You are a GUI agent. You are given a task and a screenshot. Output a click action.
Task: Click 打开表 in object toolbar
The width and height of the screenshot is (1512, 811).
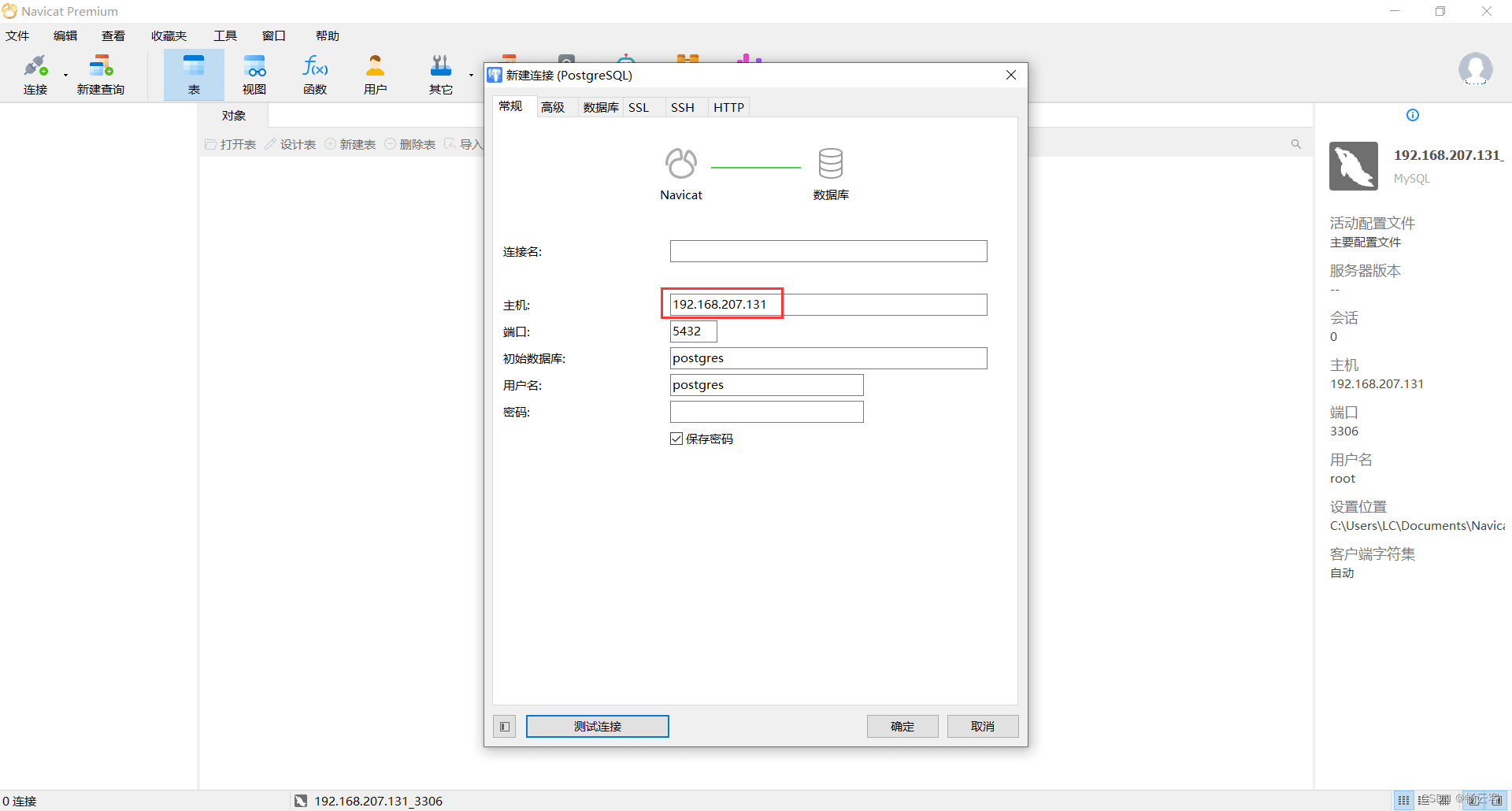click(231, 144)
